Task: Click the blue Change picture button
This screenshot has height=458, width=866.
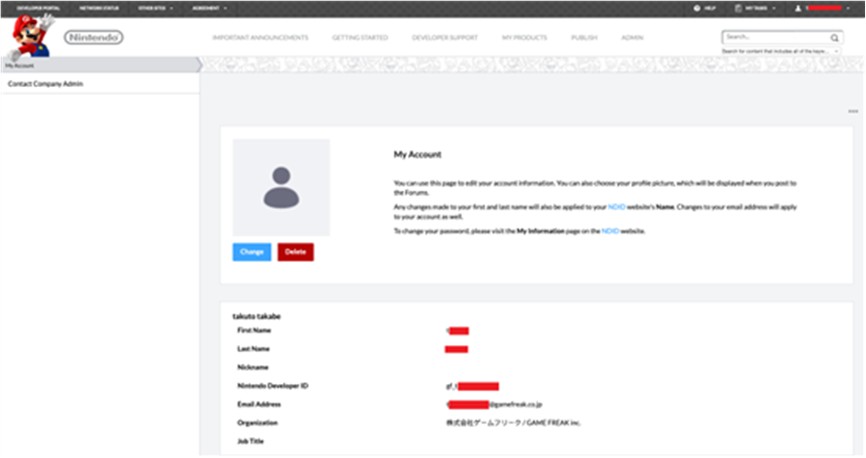Action: coord(252,252)
